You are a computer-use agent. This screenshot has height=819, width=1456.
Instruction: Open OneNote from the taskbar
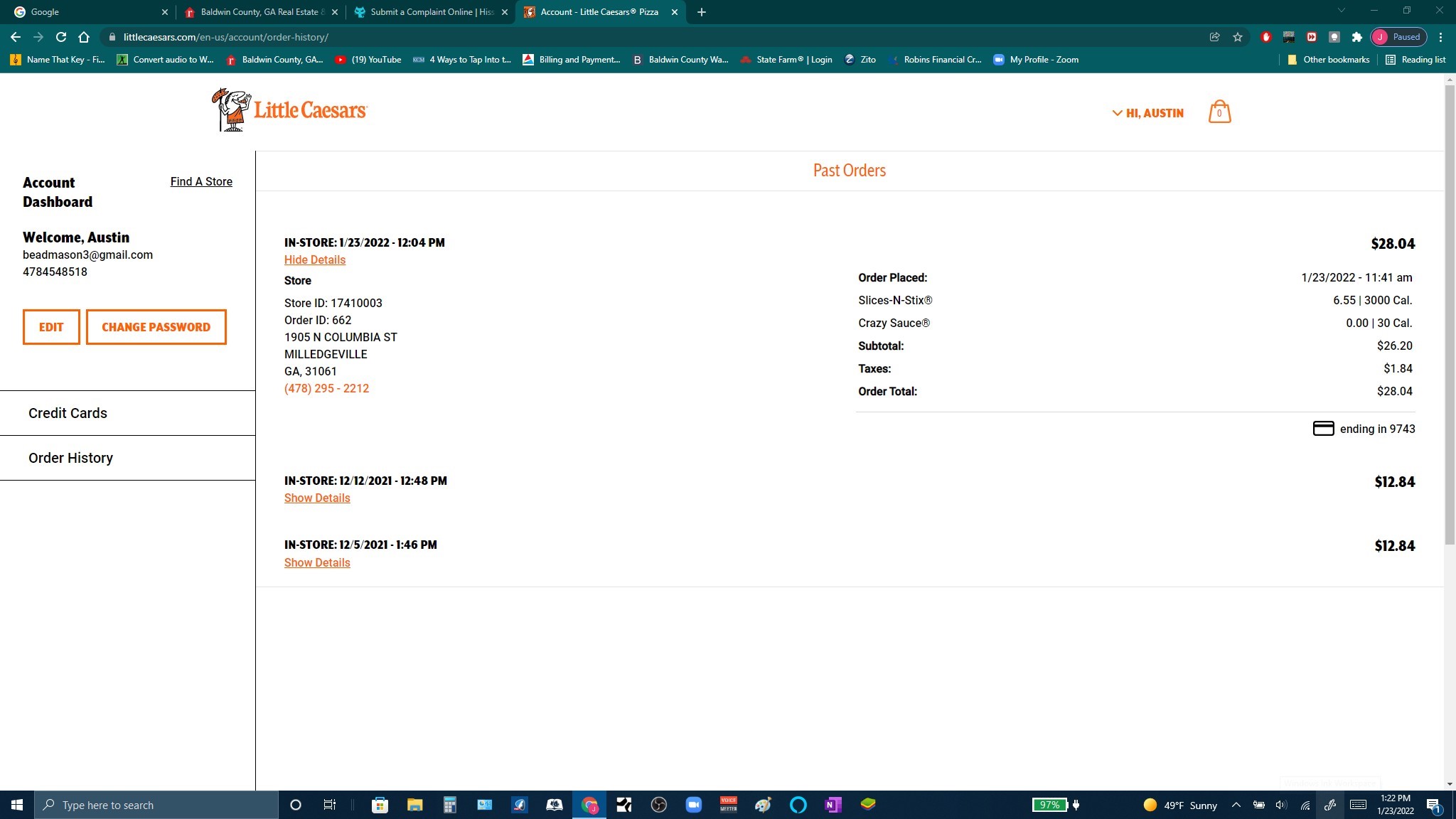[x=832, y=805]
